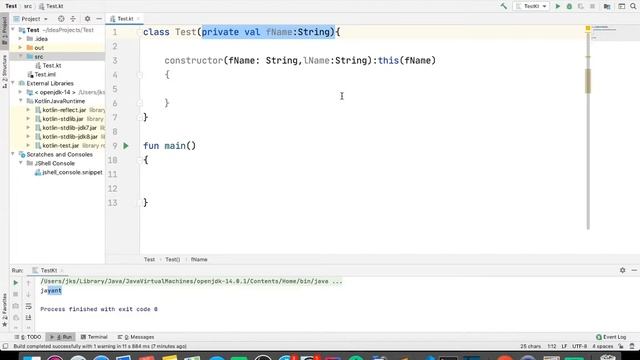Click the locate current file target icon

coord(61,19)
